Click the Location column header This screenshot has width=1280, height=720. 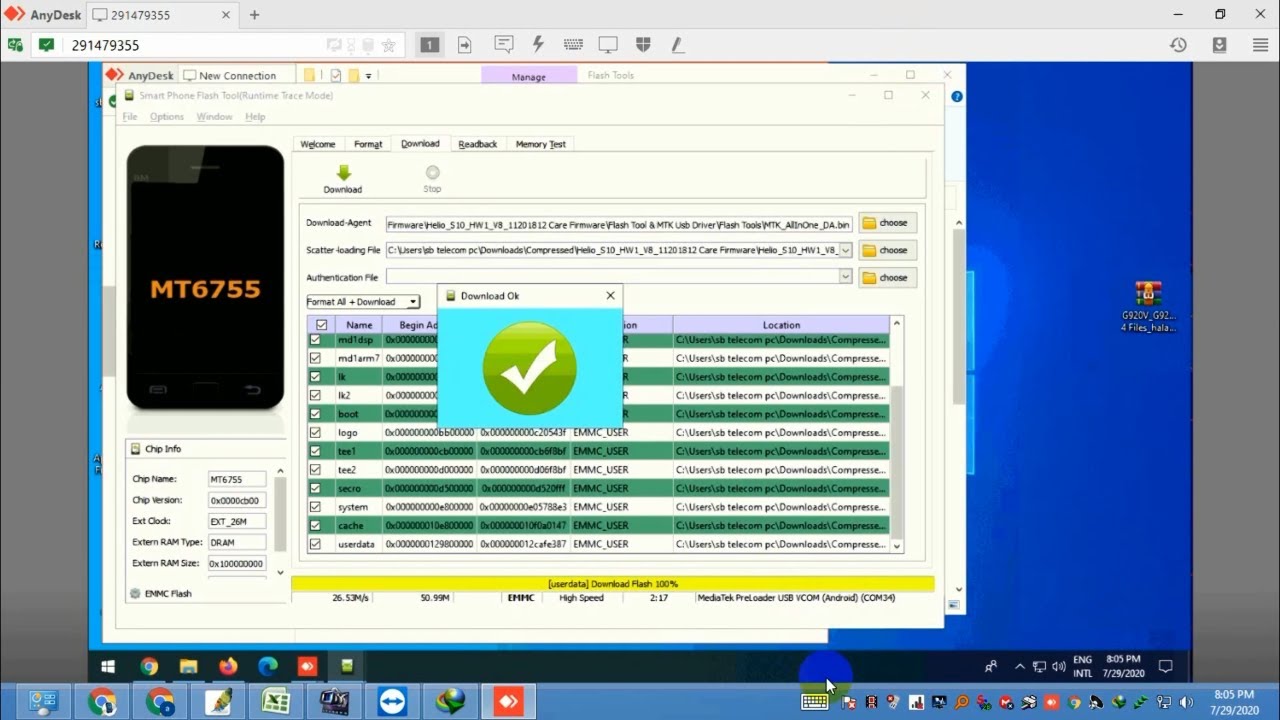point(781,325)
